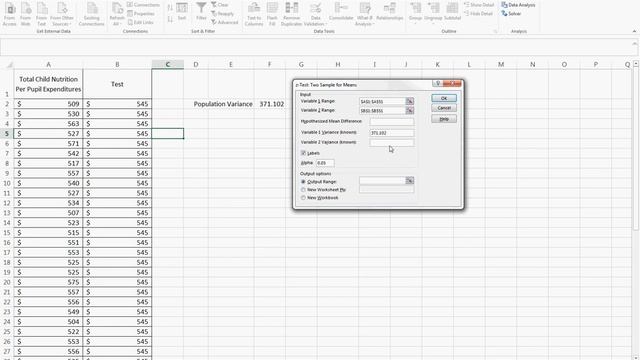Screen dimensions: 640x360
Task: Select New Workbook radio button
Action: [x=303, y=198]
